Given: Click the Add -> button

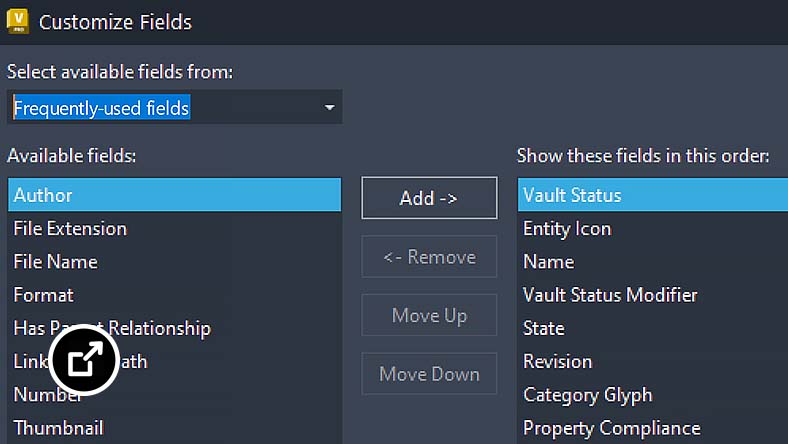Looking at the screenshot, I should click(x=429, y=198).
